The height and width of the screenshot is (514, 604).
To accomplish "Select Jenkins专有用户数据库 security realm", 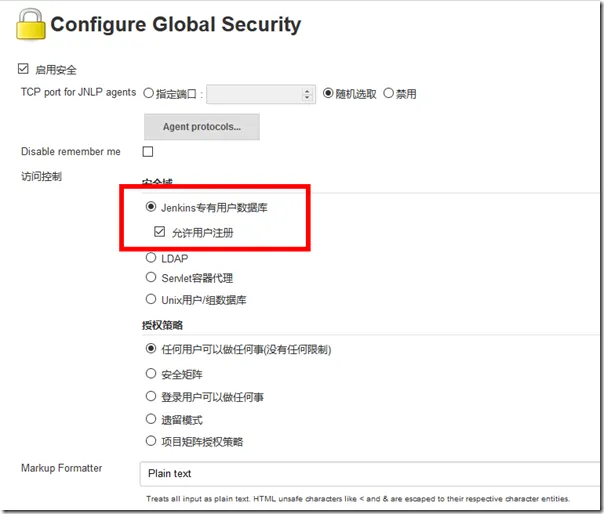I will point(151,208).
